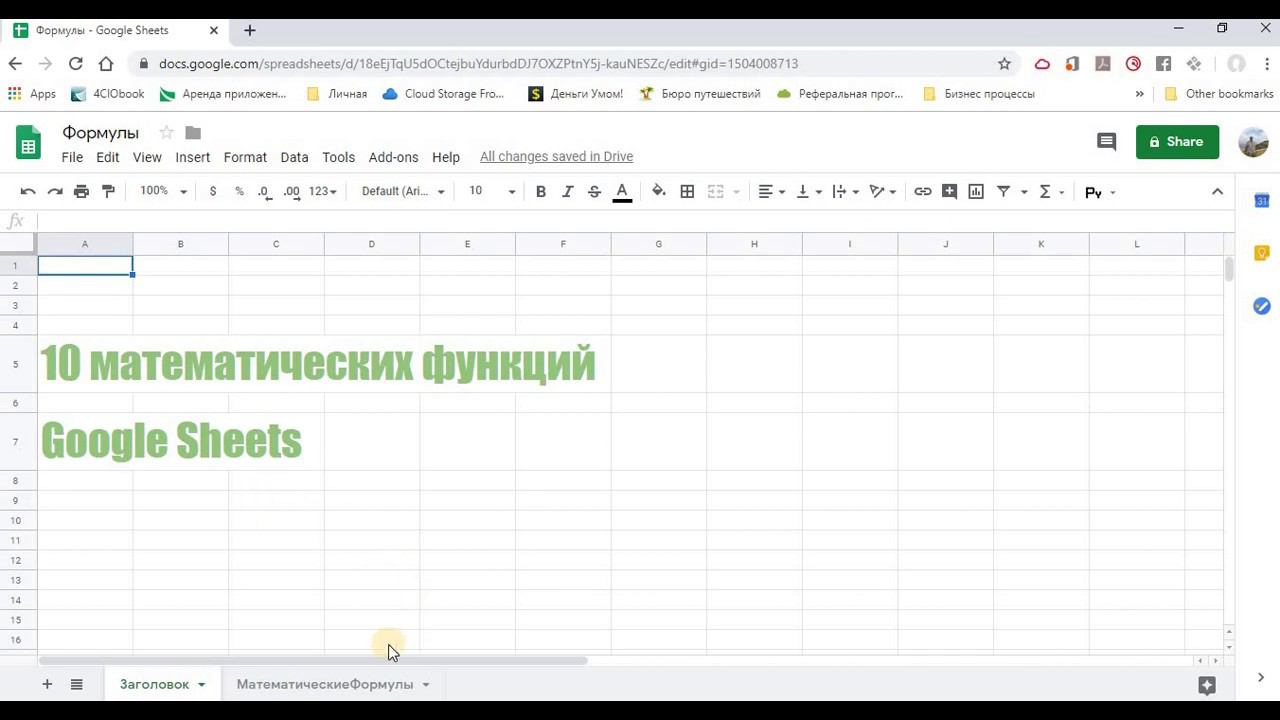Image resolution: width=1280 pixels, height=720 pixels.
Task: Open the Apps shortcut in bookmarks bar
Action: click(x=31, y=94)
